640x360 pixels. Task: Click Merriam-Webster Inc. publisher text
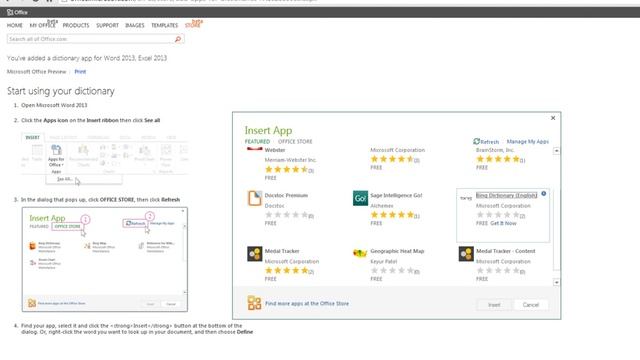(x=291, y=160)
